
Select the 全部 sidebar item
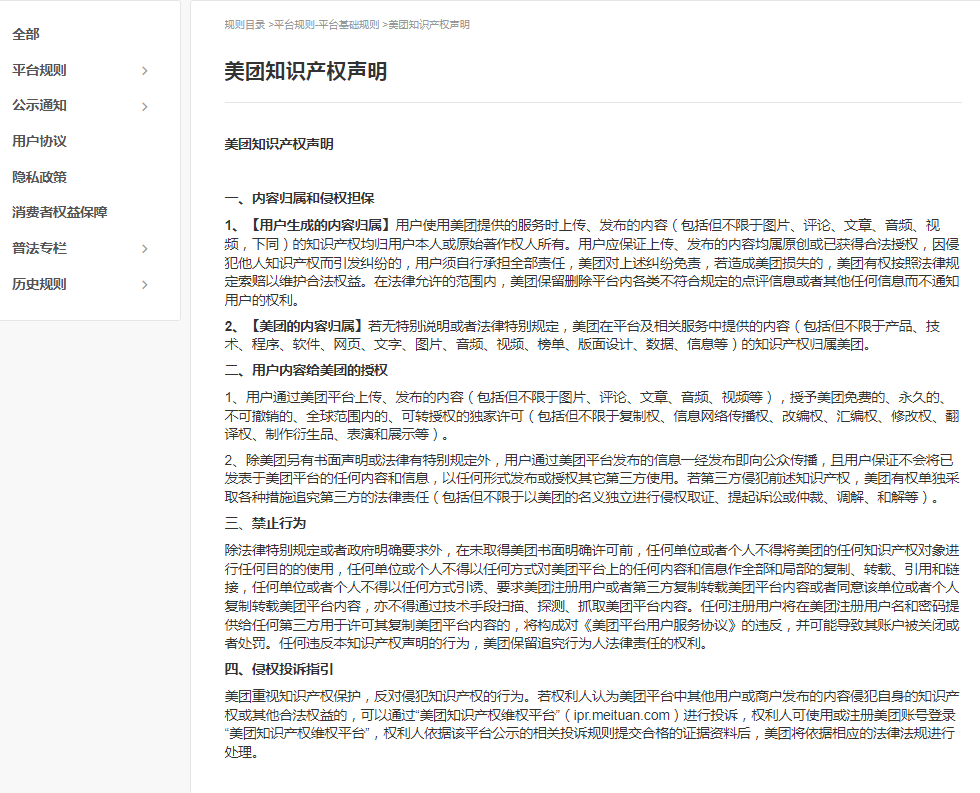click(26, 34)
